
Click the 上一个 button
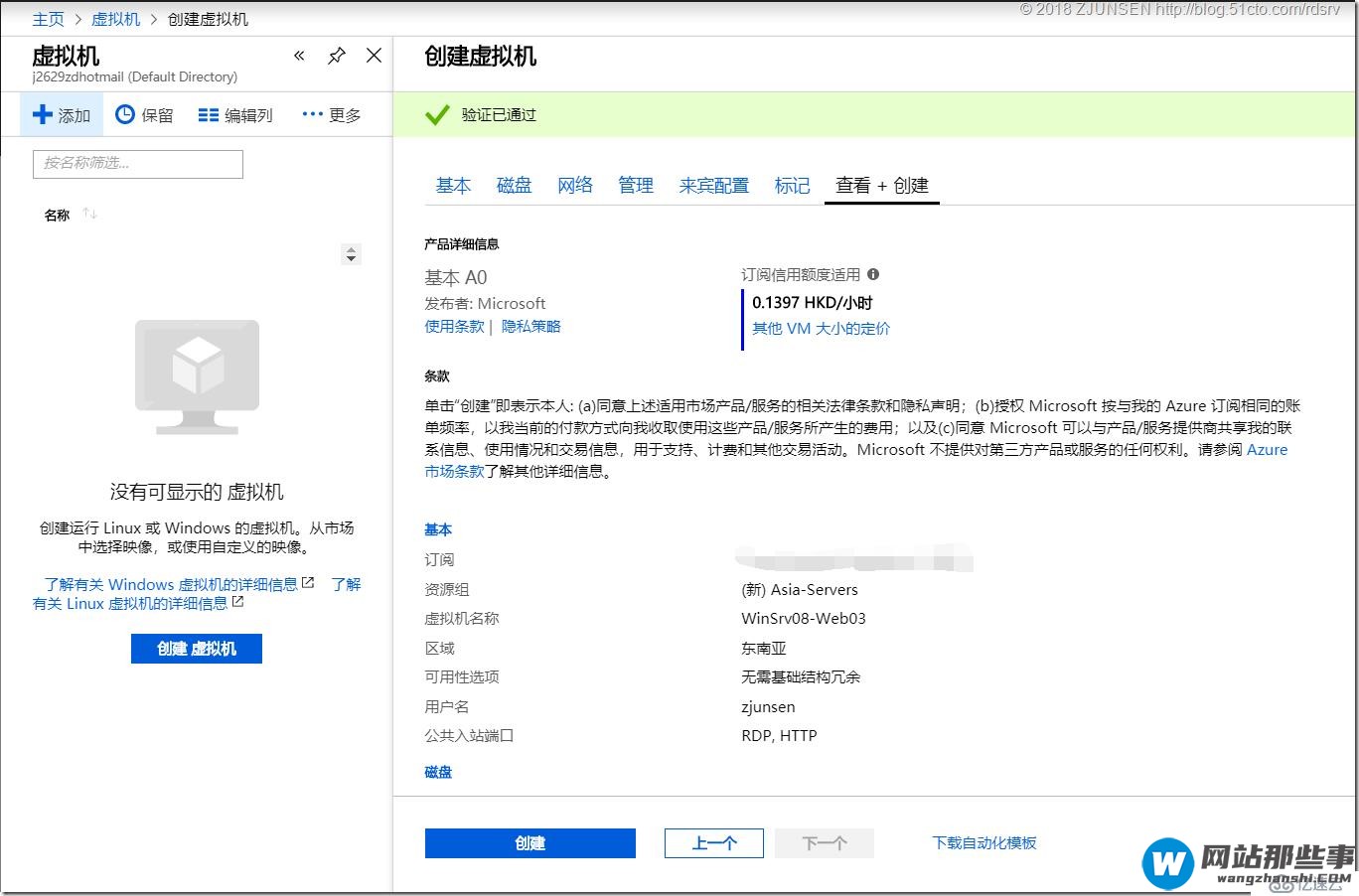point(714,843)
